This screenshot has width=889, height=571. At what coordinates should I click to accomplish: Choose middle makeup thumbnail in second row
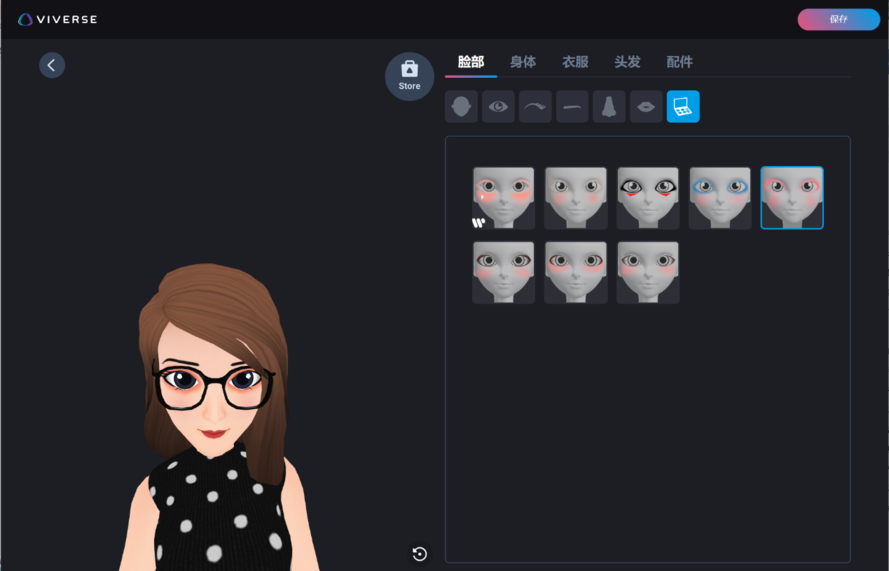(575, 273)
